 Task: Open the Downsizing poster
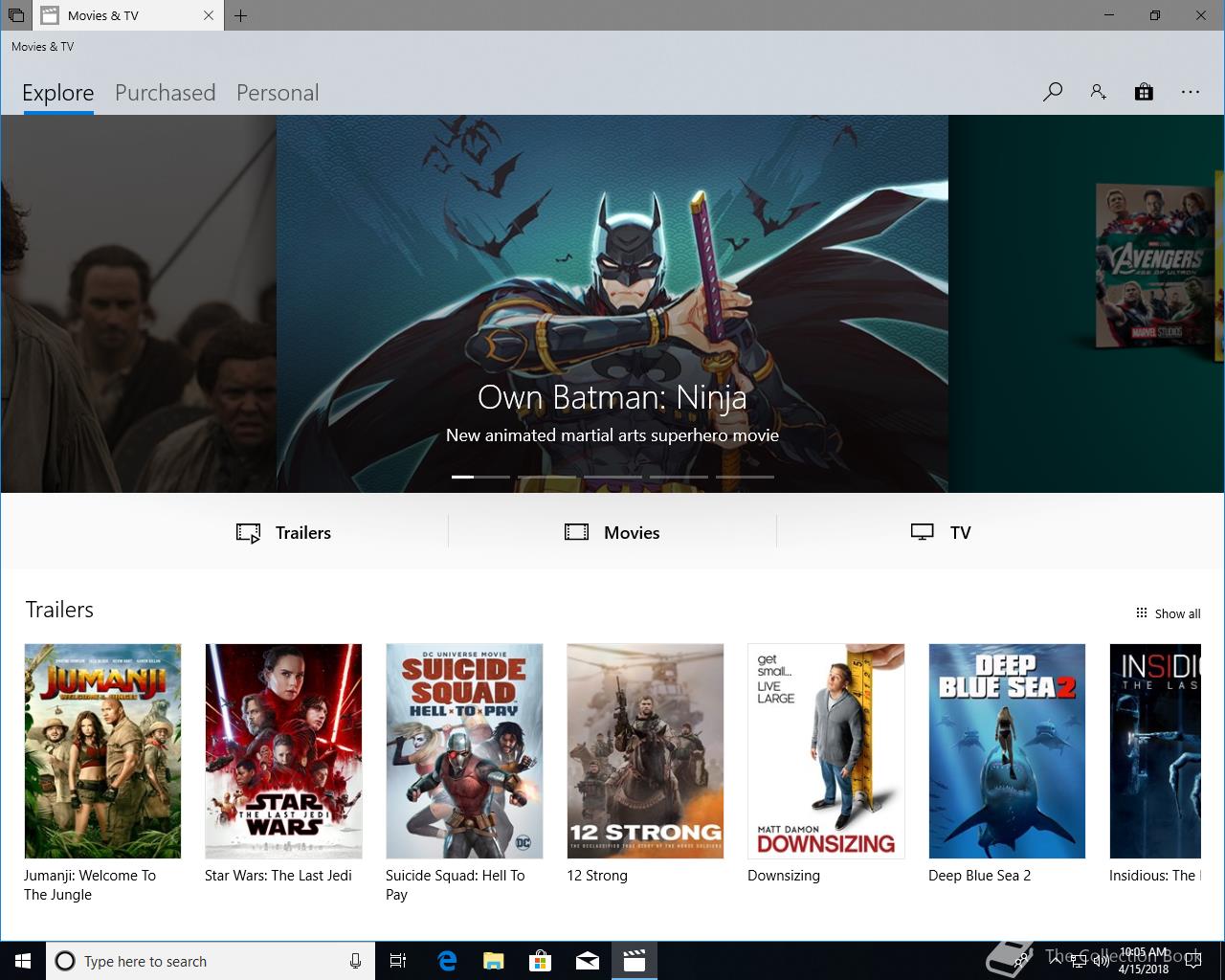click(x=826, y=751)
